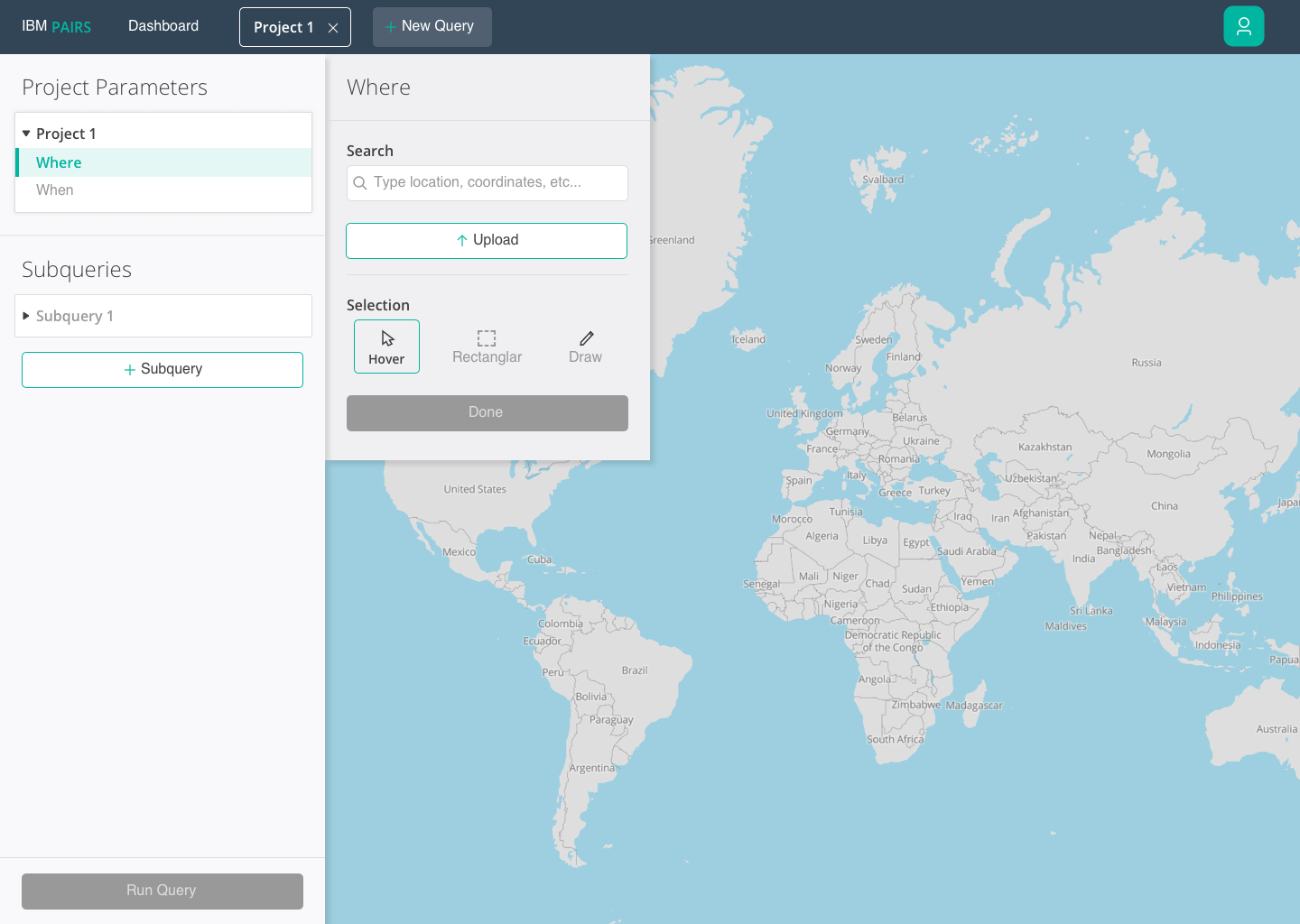Click the IBM PAIRS logo
Image resolution: width=1300 pixels, height=924 pixels.
click(x=56, y=26)
